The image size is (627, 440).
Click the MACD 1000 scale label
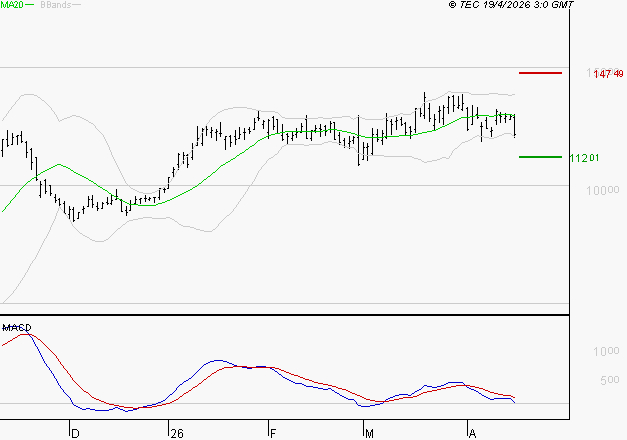point(606,352)
